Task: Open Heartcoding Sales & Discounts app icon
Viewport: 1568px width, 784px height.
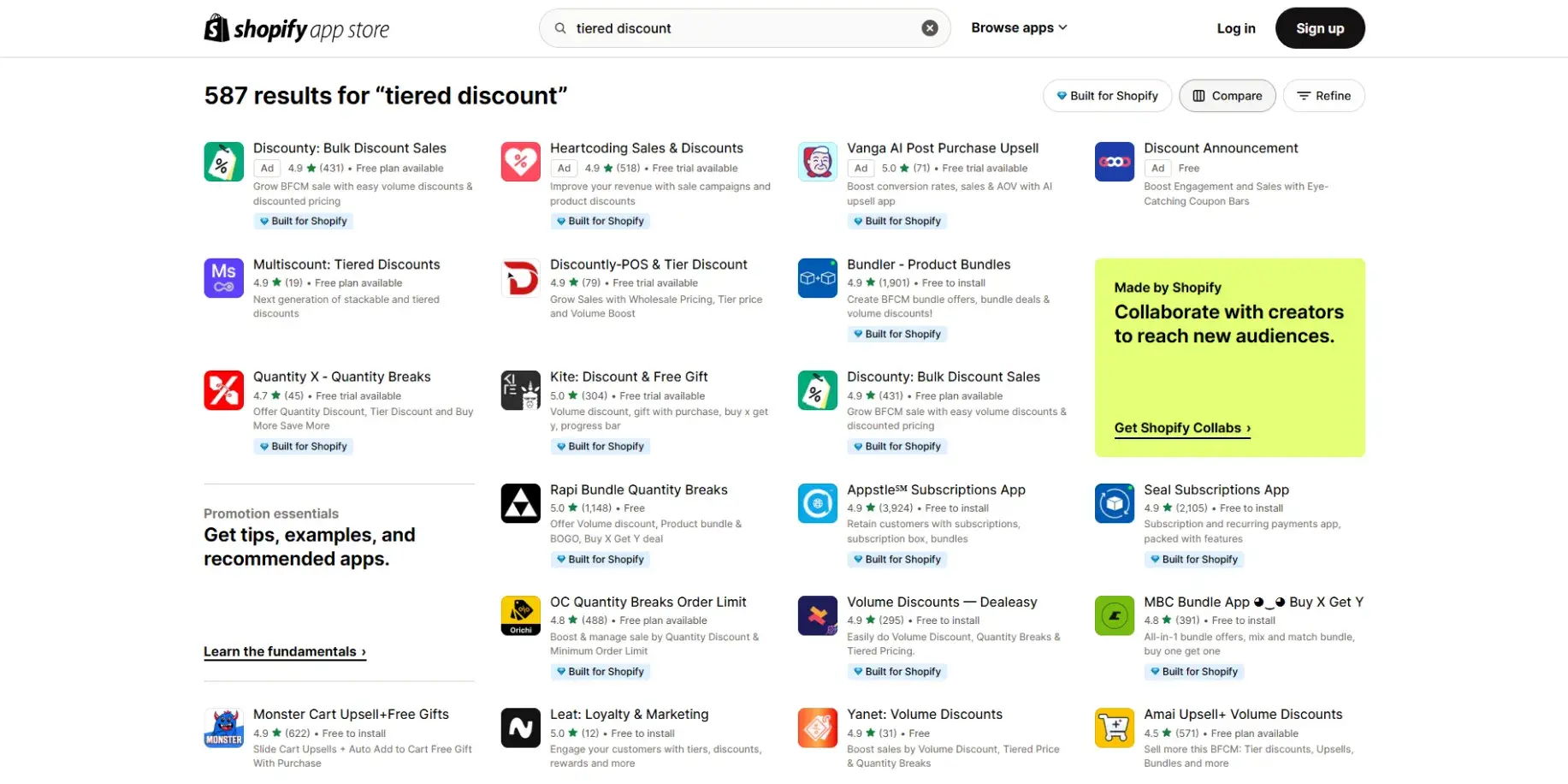Action: (x=520, y=162)
